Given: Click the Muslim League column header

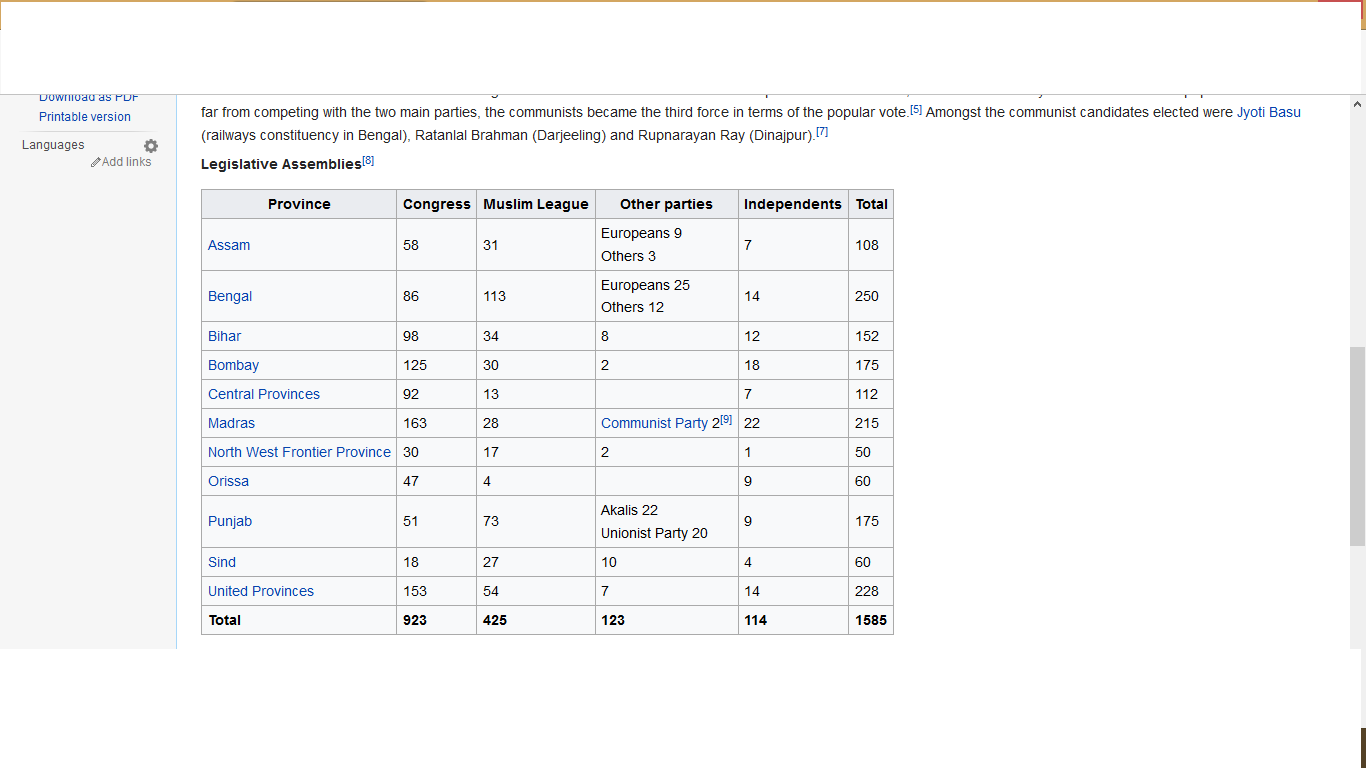Looking at the screenshot, I should 536,204.
